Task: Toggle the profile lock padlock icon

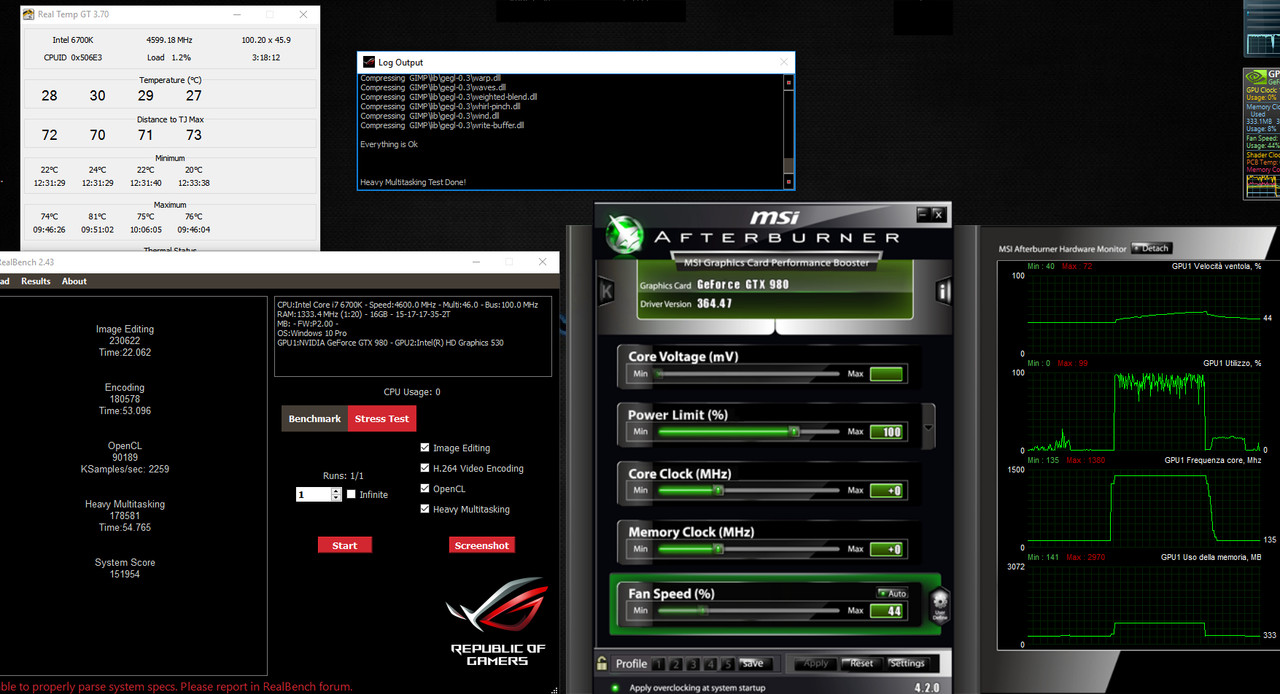Action: [602, 663]
